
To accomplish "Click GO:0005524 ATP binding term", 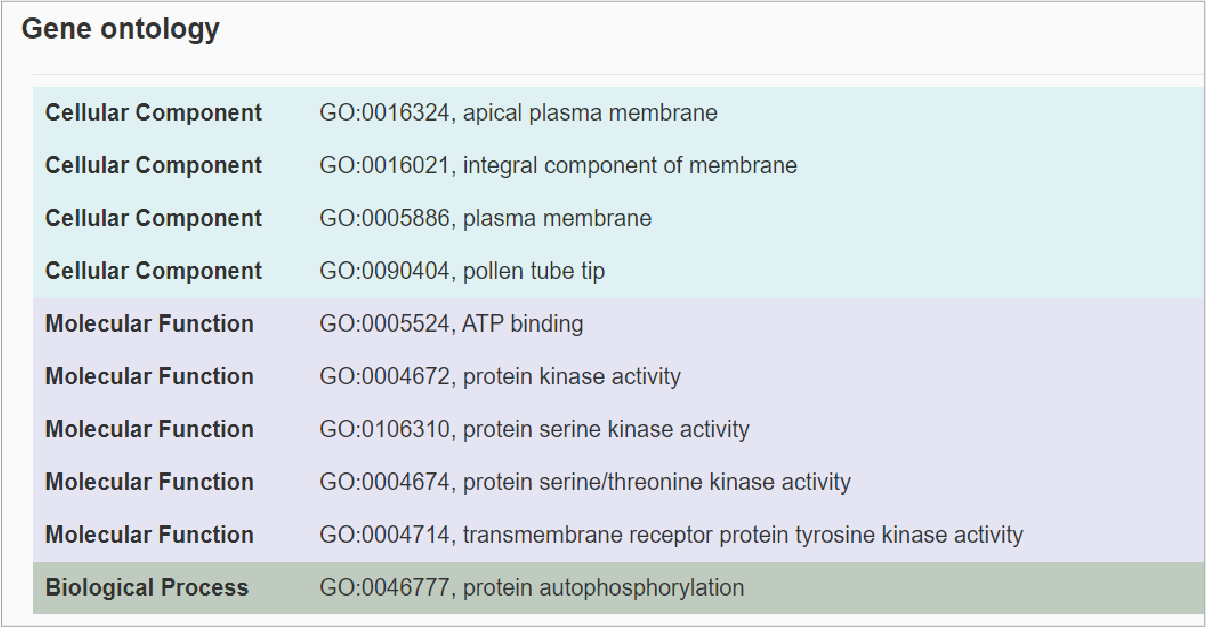I will pyautogui.click(x=451, y=324).
